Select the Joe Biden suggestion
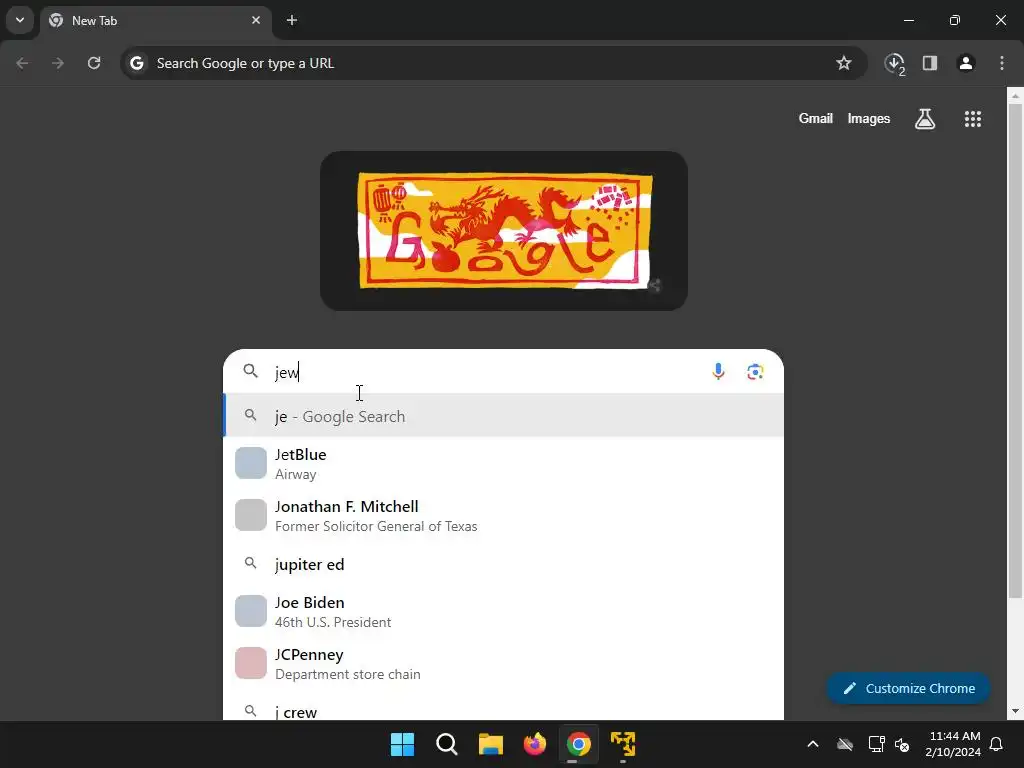The height and width of the screenshot is (768, 1024). pos(504,612)
